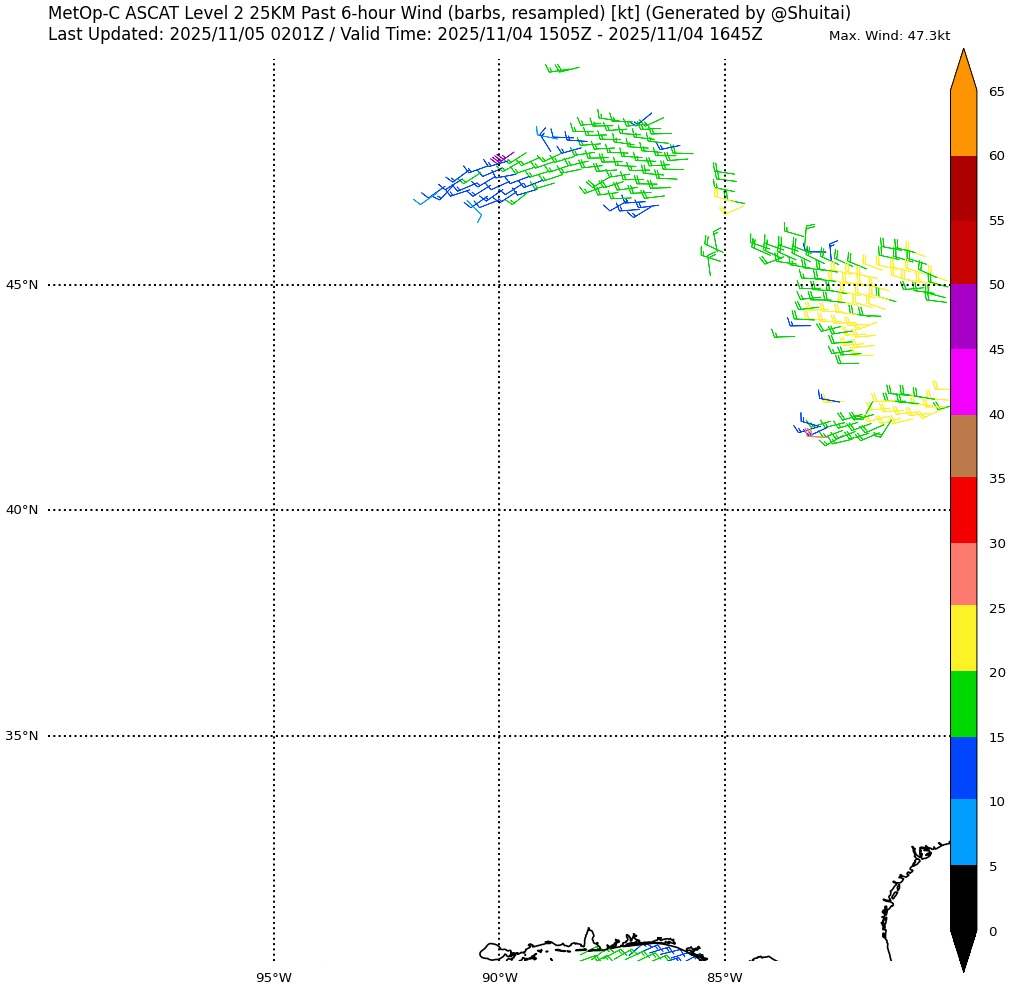Image resolution: width=1010 pixels, height=989 pixels.
Task: Click the light blue 5–10 kt colorbar segment
Action: point(963,832)
